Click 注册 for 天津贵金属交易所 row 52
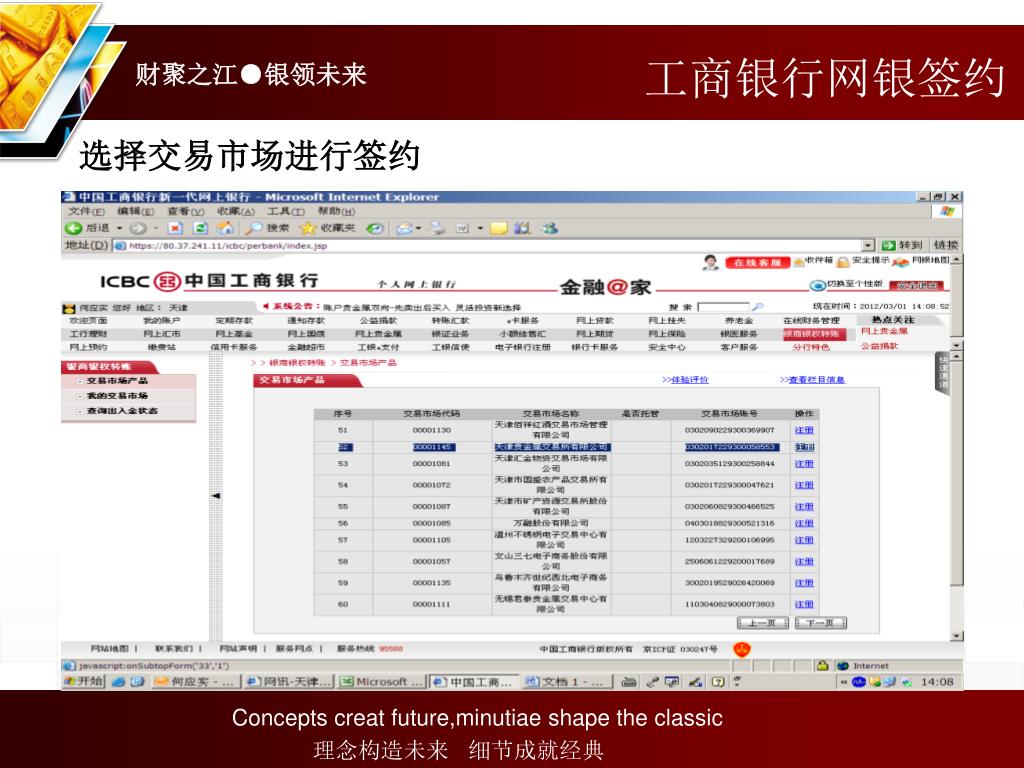 click(804, 447)
